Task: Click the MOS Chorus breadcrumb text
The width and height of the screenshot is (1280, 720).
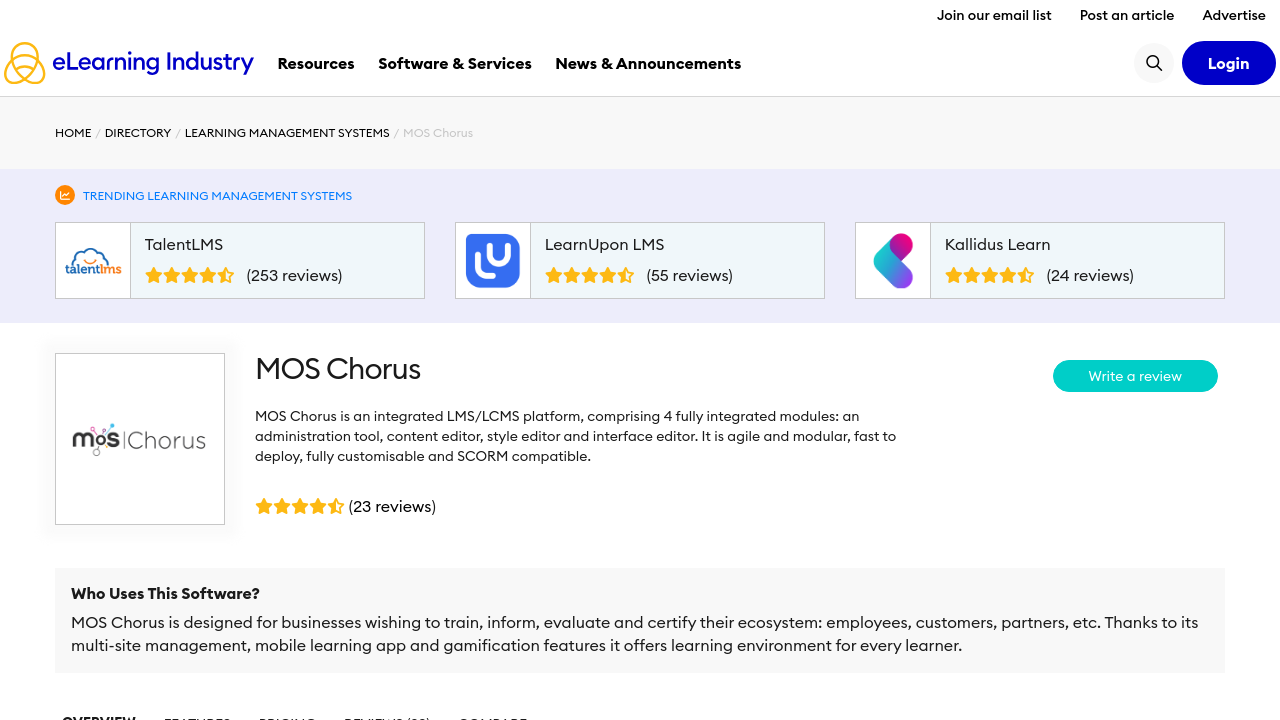Action: (x=438, y=133)
